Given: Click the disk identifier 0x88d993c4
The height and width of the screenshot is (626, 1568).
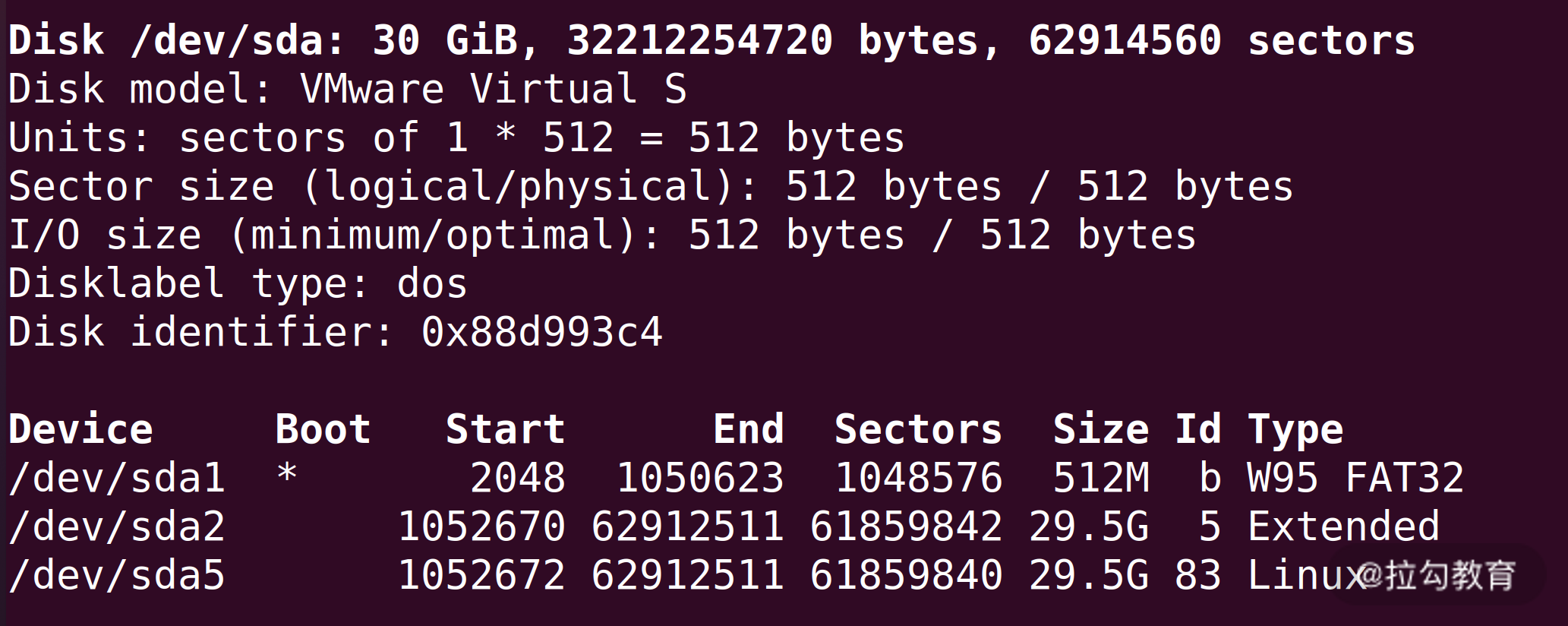Looking at the screenshot, I should [x=541, y=333].
